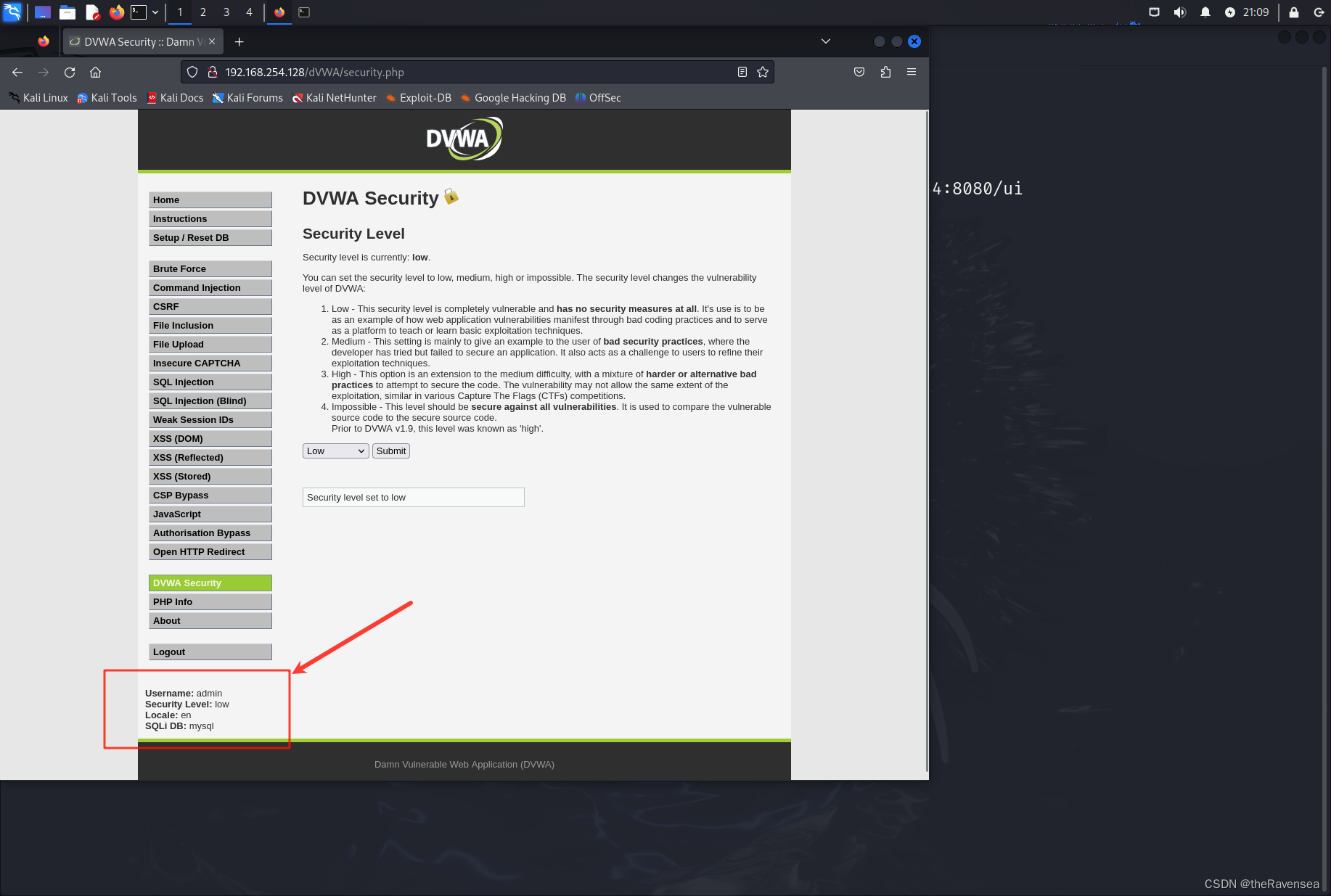The height and width of the screenshot is (896, 1331).
Task: Open the Extensions puzzle icon
Action: [885, 72]
